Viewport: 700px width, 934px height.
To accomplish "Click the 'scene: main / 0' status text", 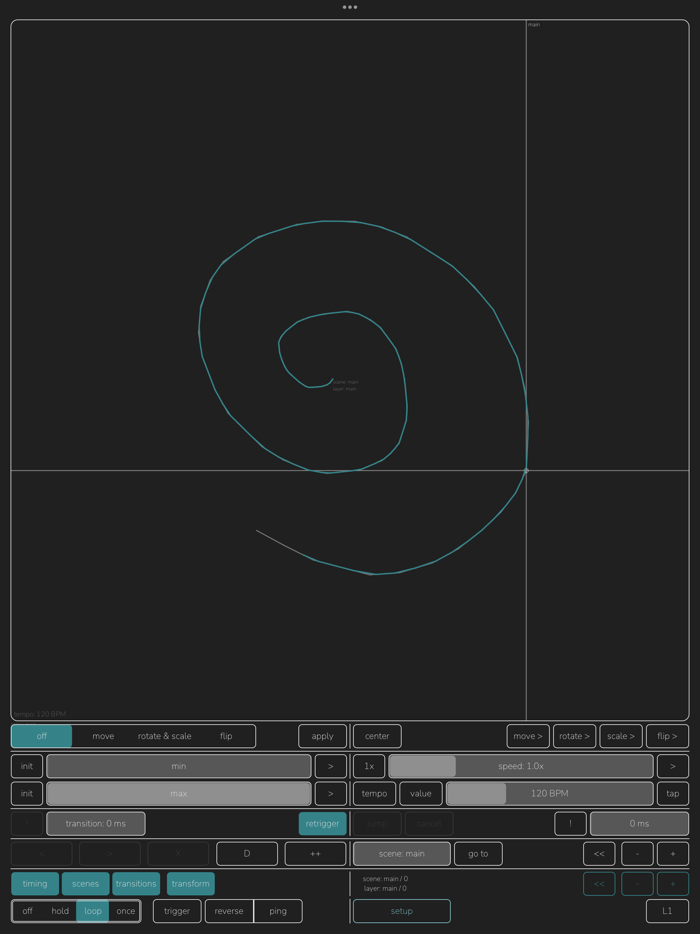I will [385, 879].
